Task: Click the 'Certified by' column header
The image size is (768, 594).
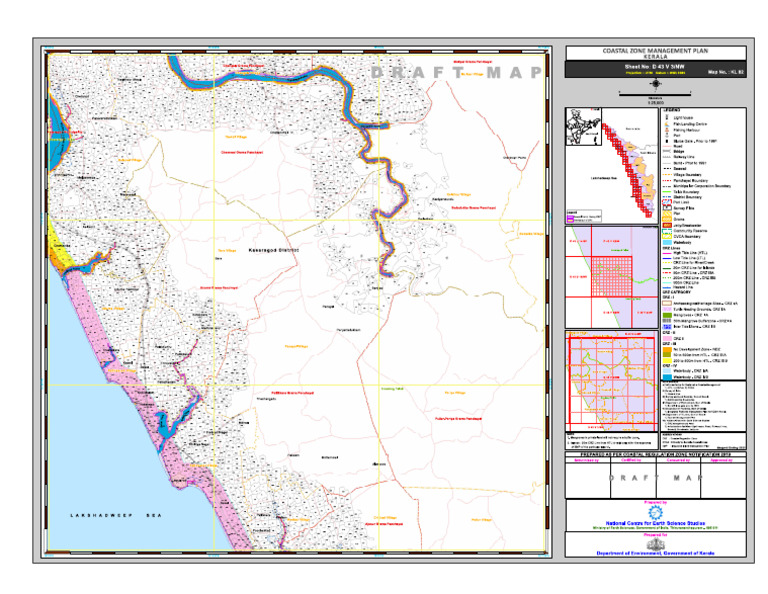Action: click(x=632, y=460)
